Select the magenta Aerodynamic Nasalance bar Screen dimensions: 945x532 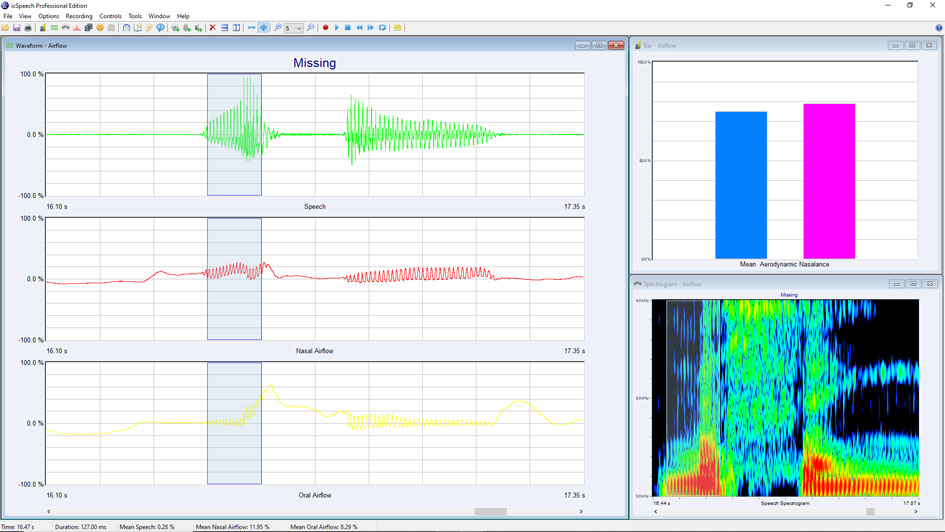829,181
